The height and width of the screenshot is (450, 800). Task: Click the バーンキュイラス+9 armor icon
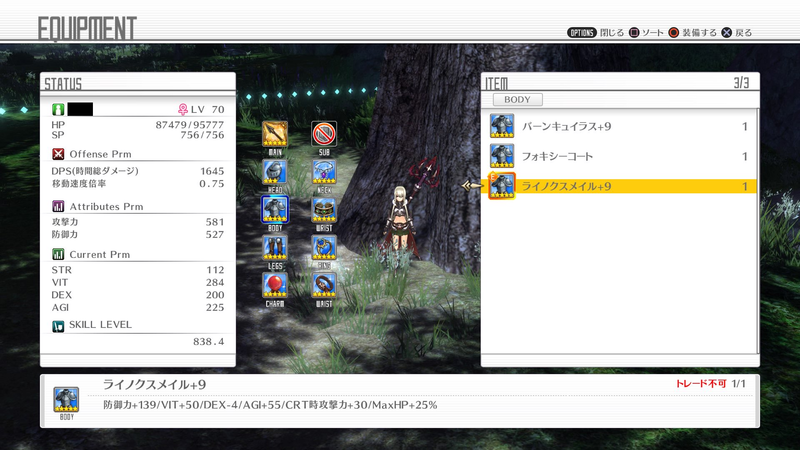(x=502, y=126)
